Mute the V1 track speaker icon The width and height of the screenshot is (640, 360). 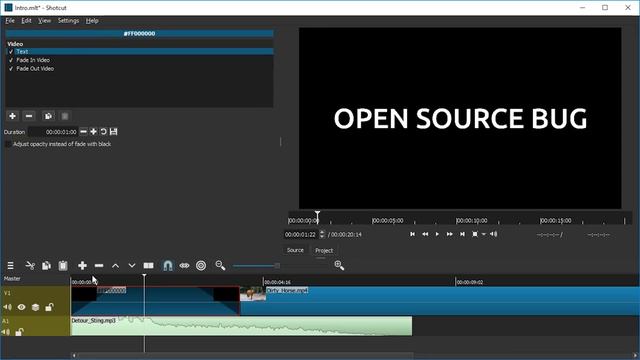7,307
